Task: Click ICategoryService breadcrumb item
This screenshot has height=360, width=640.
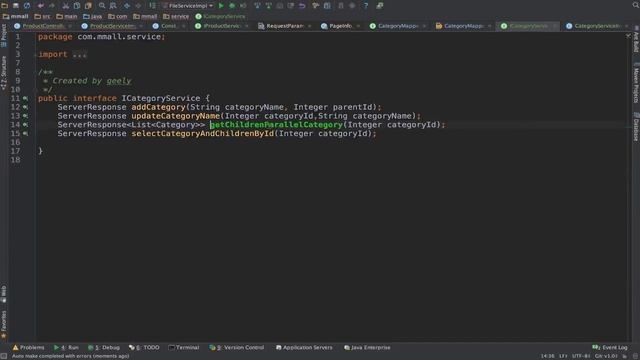Action: [220, 16]
